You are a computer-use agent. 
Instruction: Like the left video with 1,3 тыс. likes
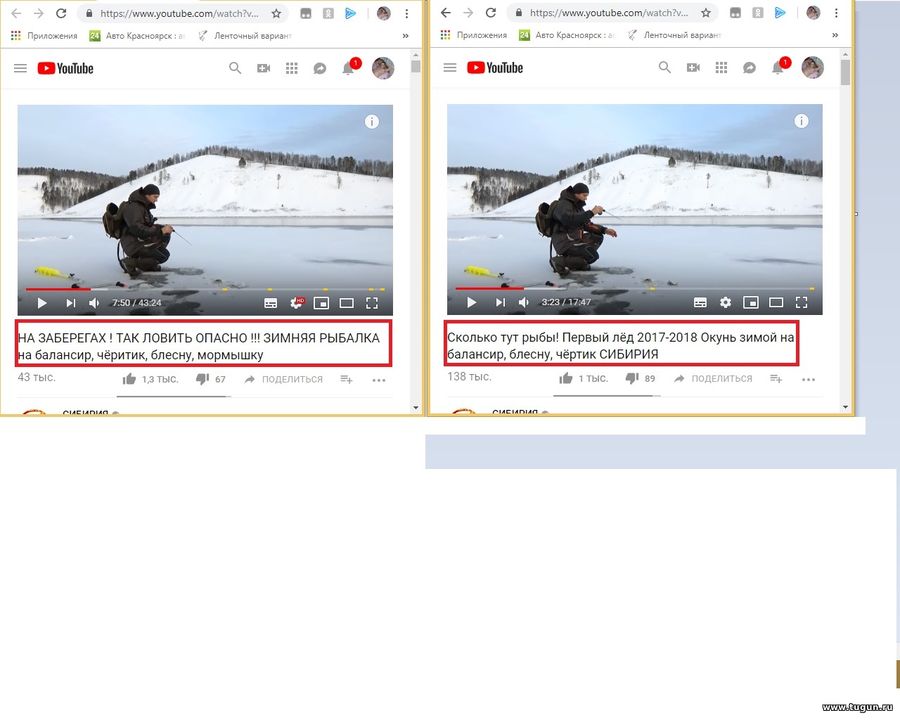click(129, 379)
